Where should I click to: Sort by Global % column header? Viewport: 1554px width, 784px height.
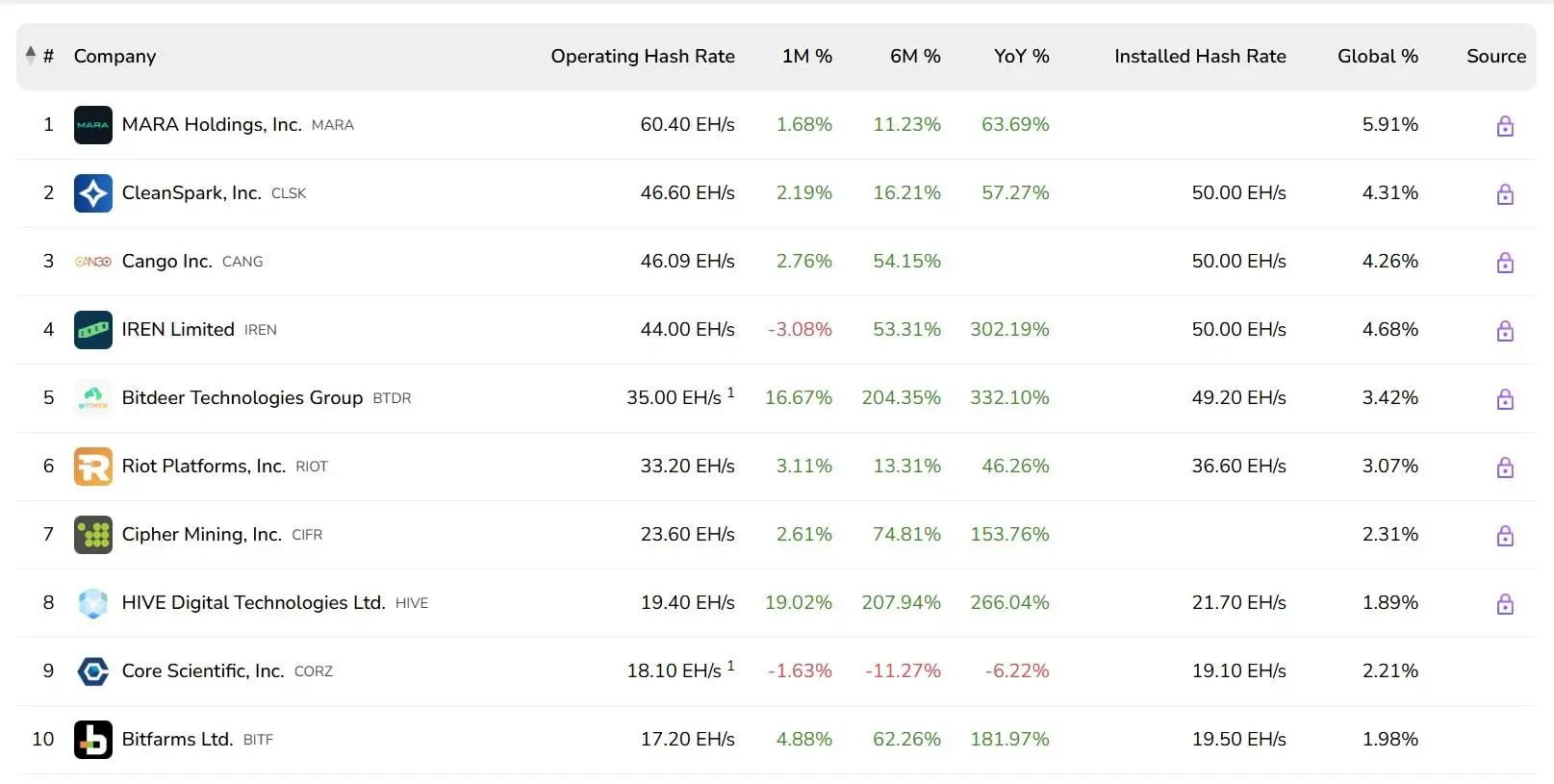pyautogui.click(x=1377, y=56)
